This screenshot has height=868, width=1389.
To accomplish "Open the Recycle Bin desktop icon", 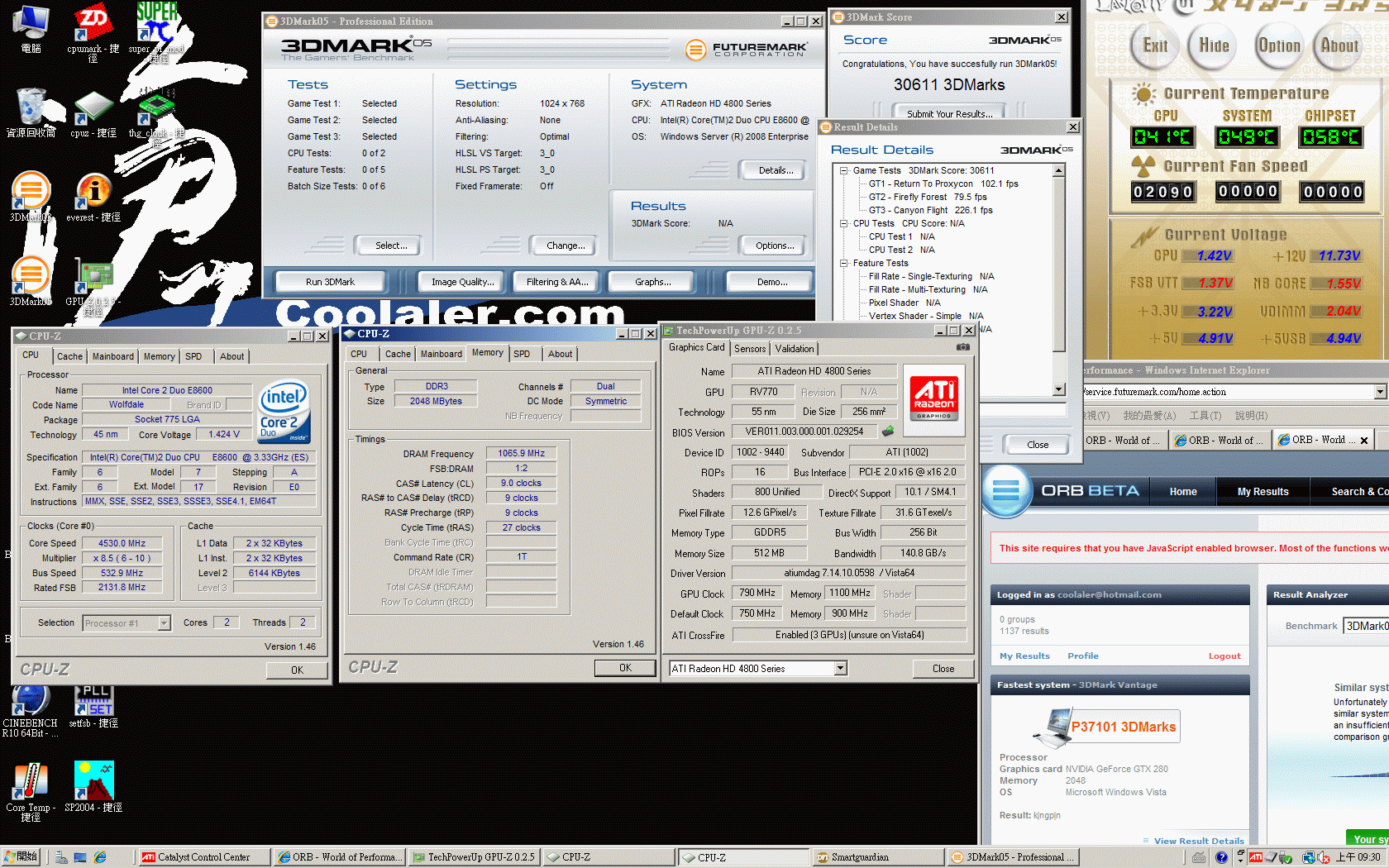I will tap(31, 112).
